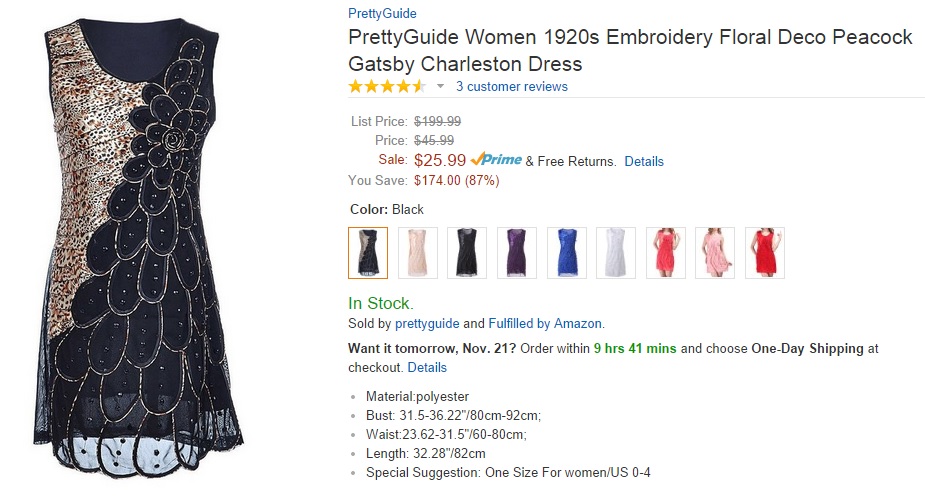The image size is (925, 496).
Task: Open Details link next to Free Returns
Action: coord(644,161)
